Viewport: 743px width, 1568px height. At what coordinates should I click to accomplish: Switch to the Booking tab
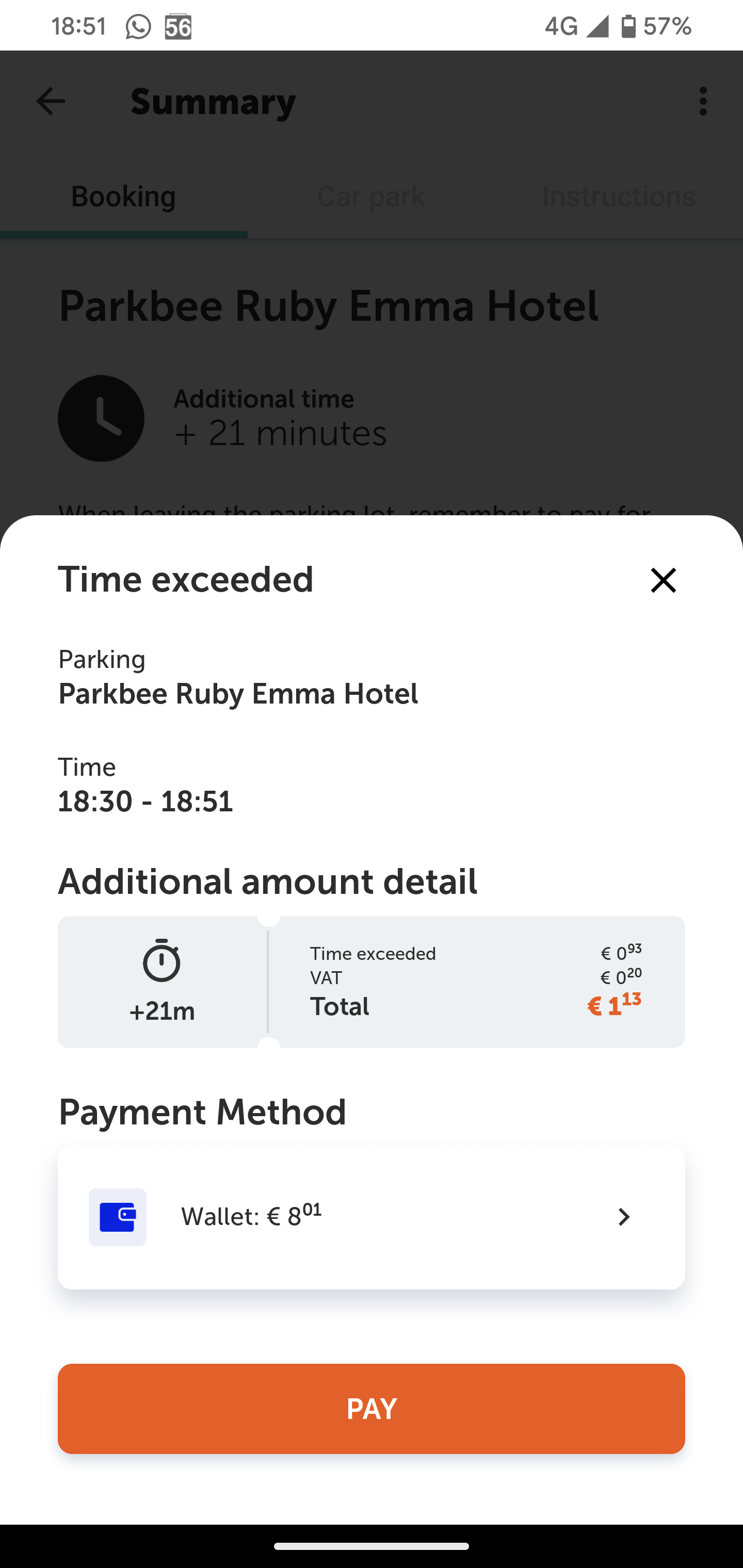click(124, 197)
